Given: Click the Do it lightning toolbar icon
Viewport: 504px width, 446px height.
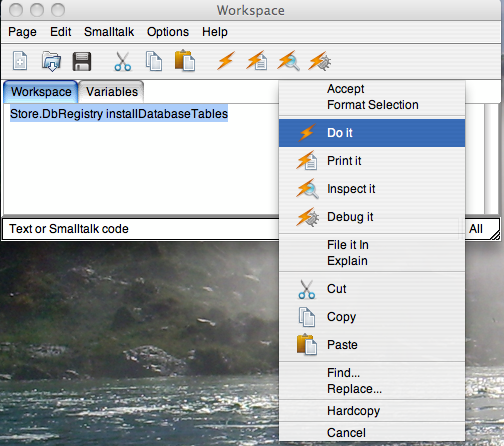Looking at the screenshot, I should coord(226,61).
